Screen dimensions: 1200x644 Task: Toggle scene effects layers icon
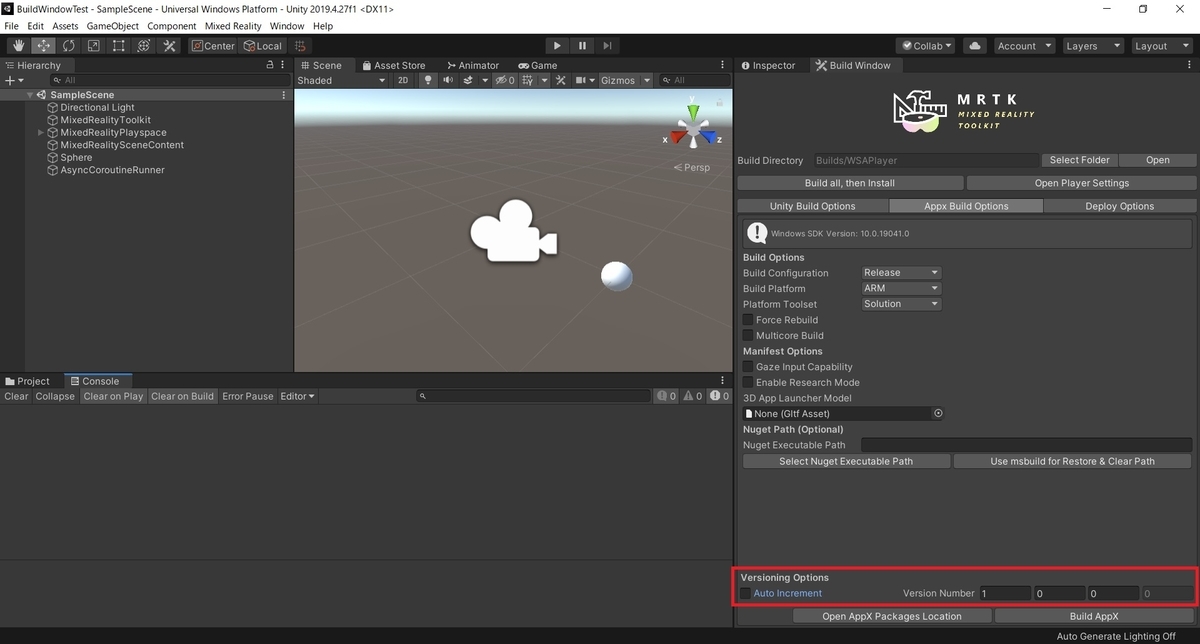pos(470,80)
